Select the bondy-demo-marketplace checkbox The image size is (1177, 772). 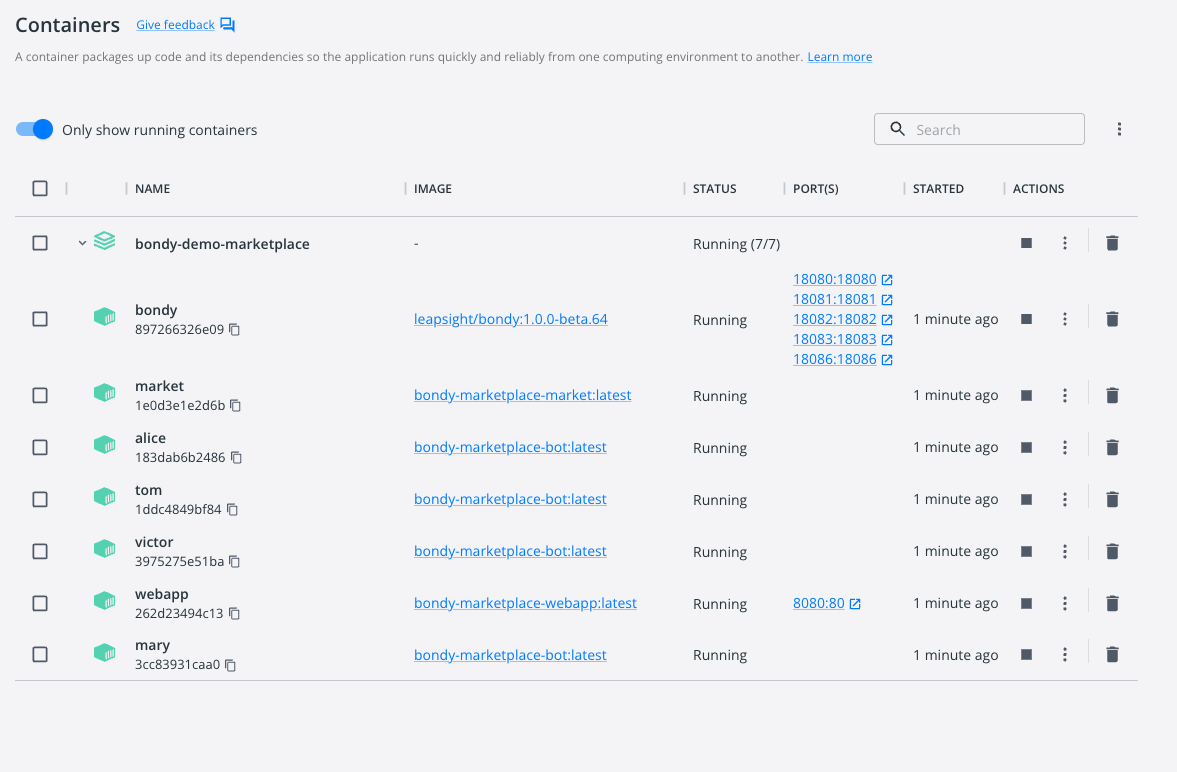(40, 243)
